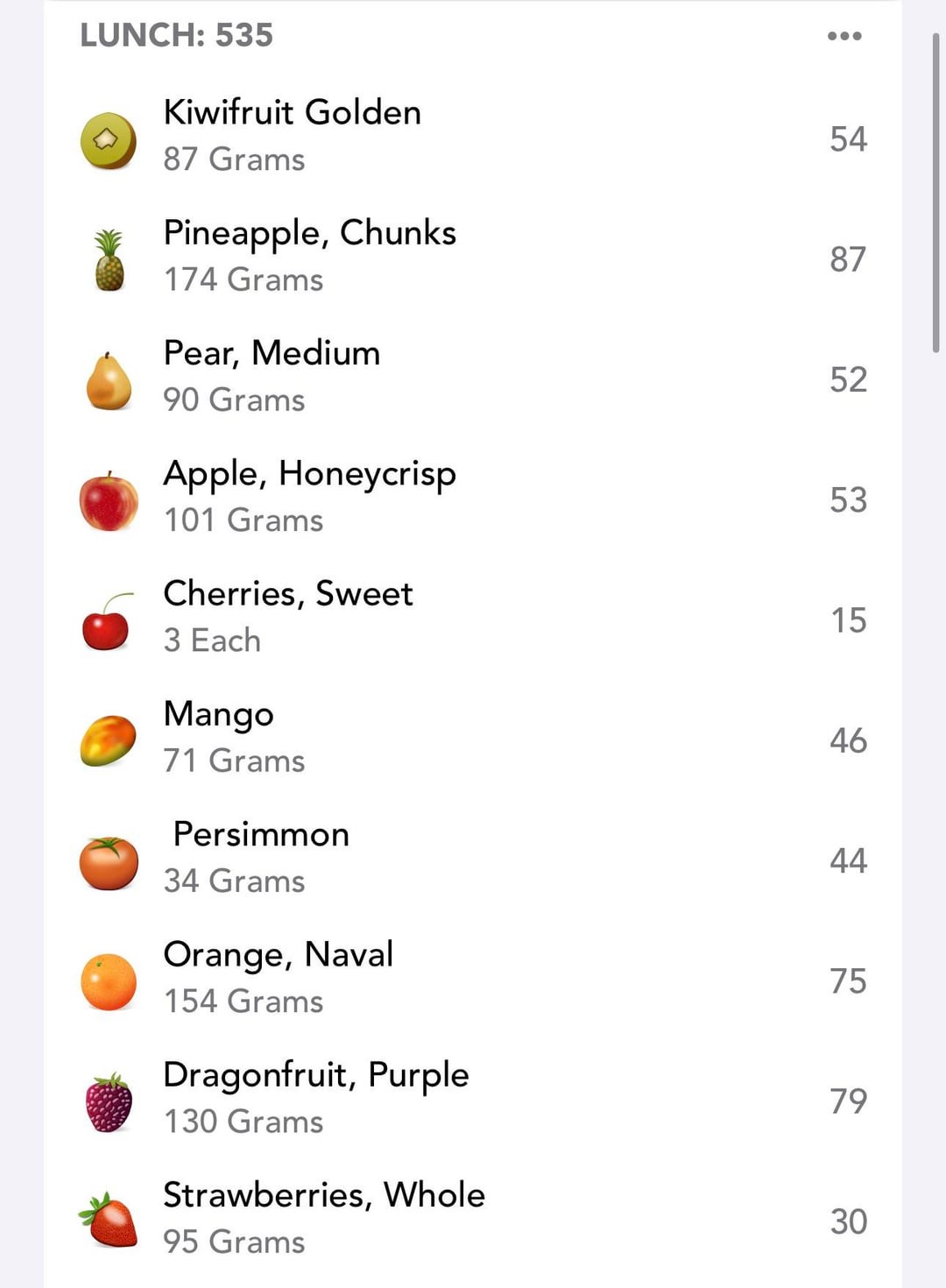Screen dimensions: 946x1288
Task: Tap the naval orange icon
Action: tap(109, 982)
